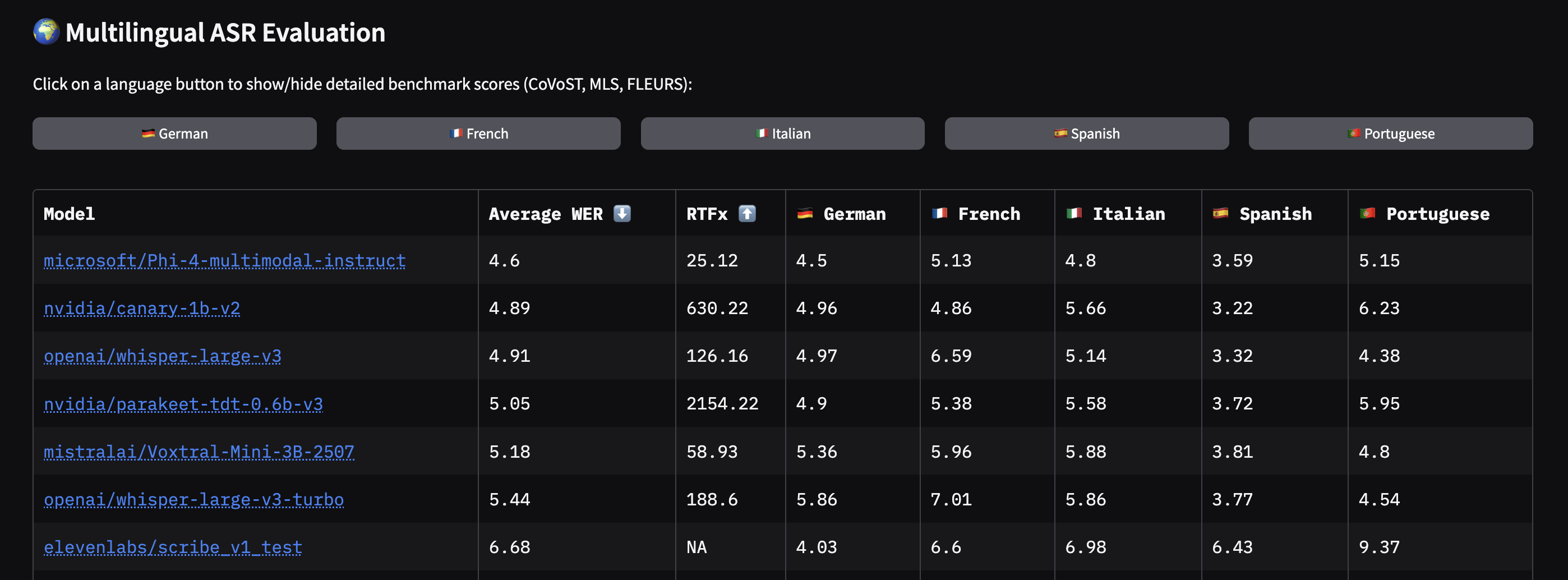Open the elevenlabs/scribe_v1_test link
The width and height of the screenshot is (1568, 580).
[x=173, y=547]
